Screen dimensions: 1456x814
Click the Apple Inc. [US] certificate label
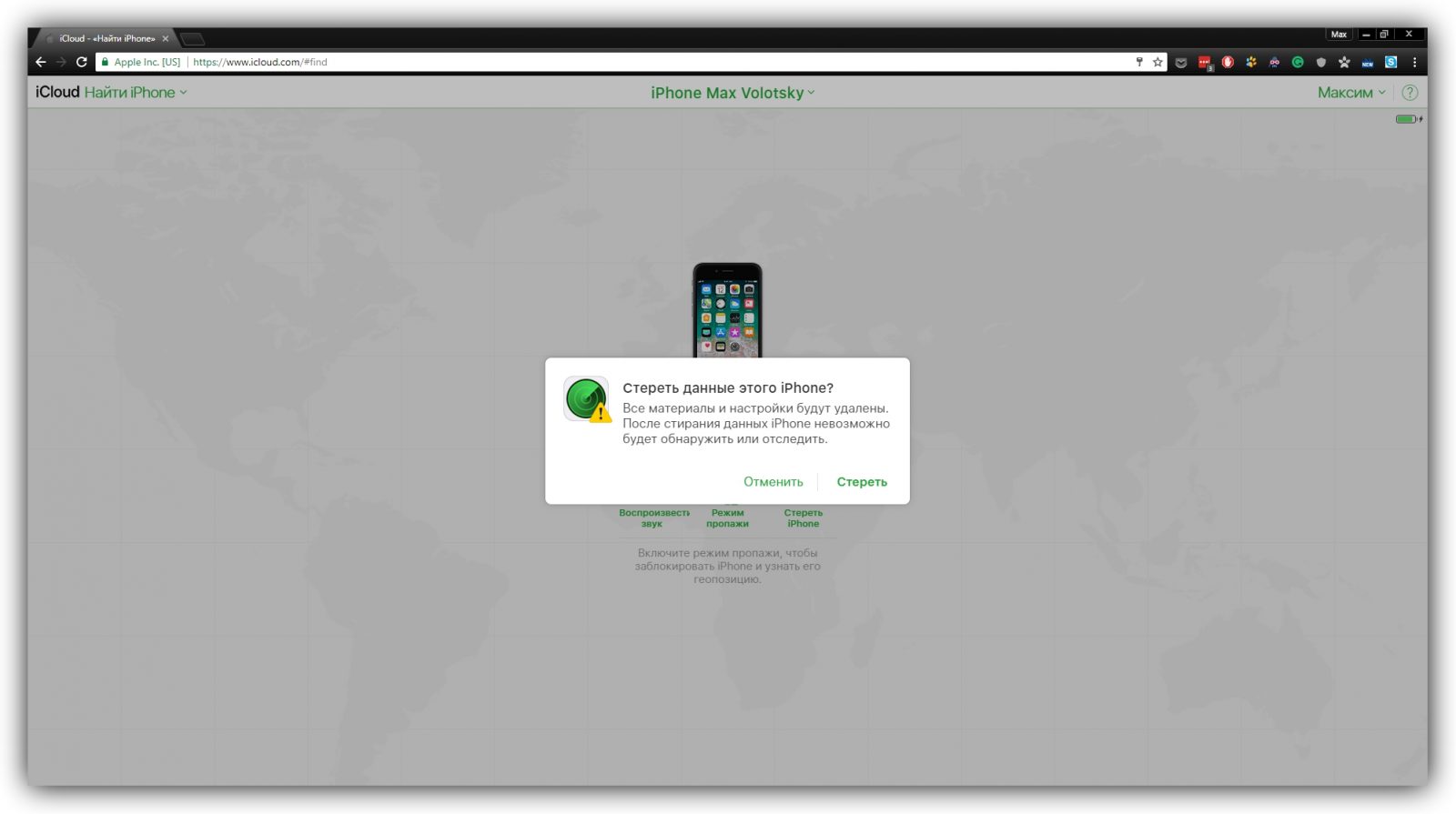point(147,62)
